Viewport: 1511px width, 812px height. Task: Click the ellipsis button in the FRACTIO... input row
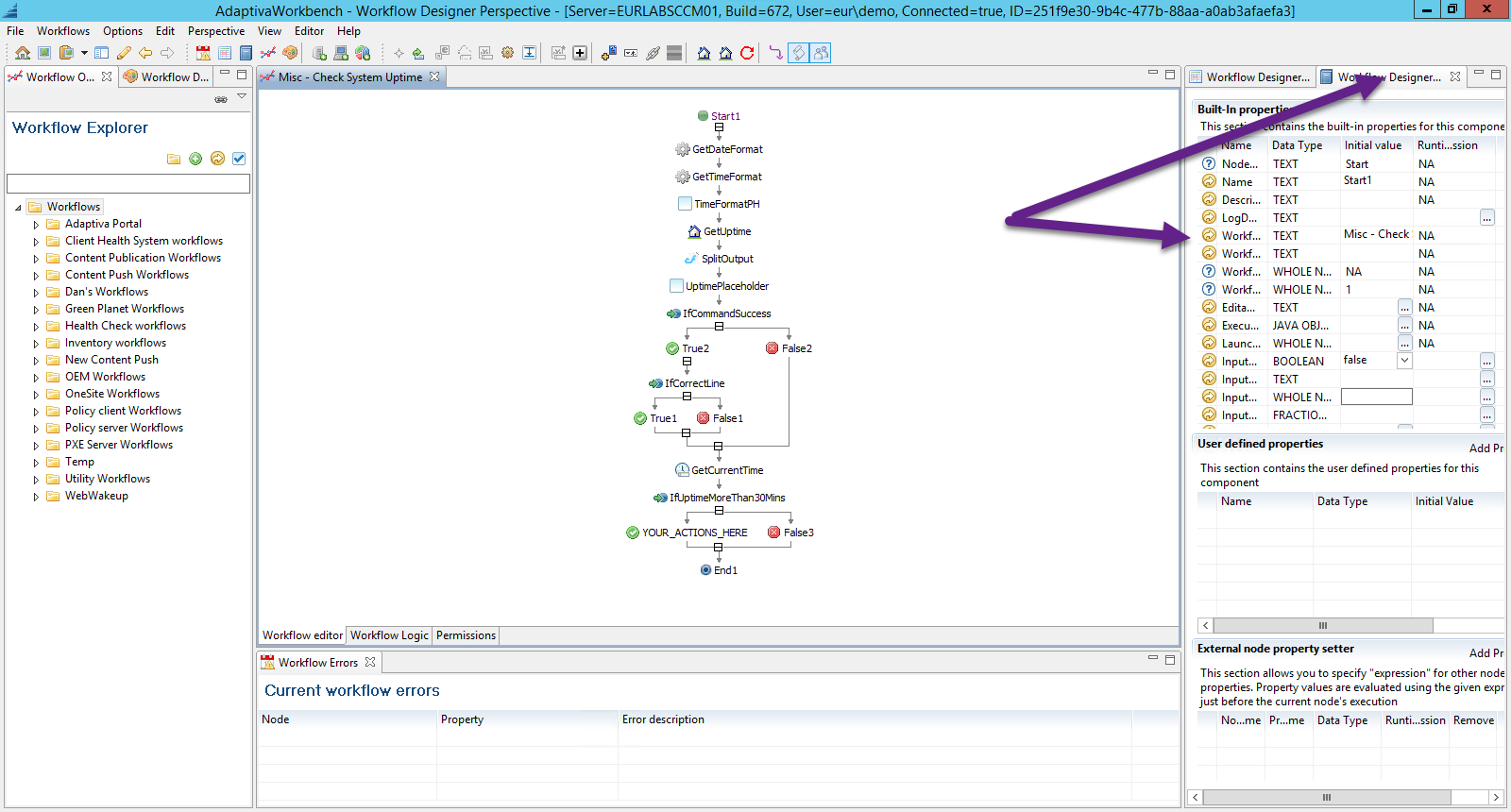1487,415
